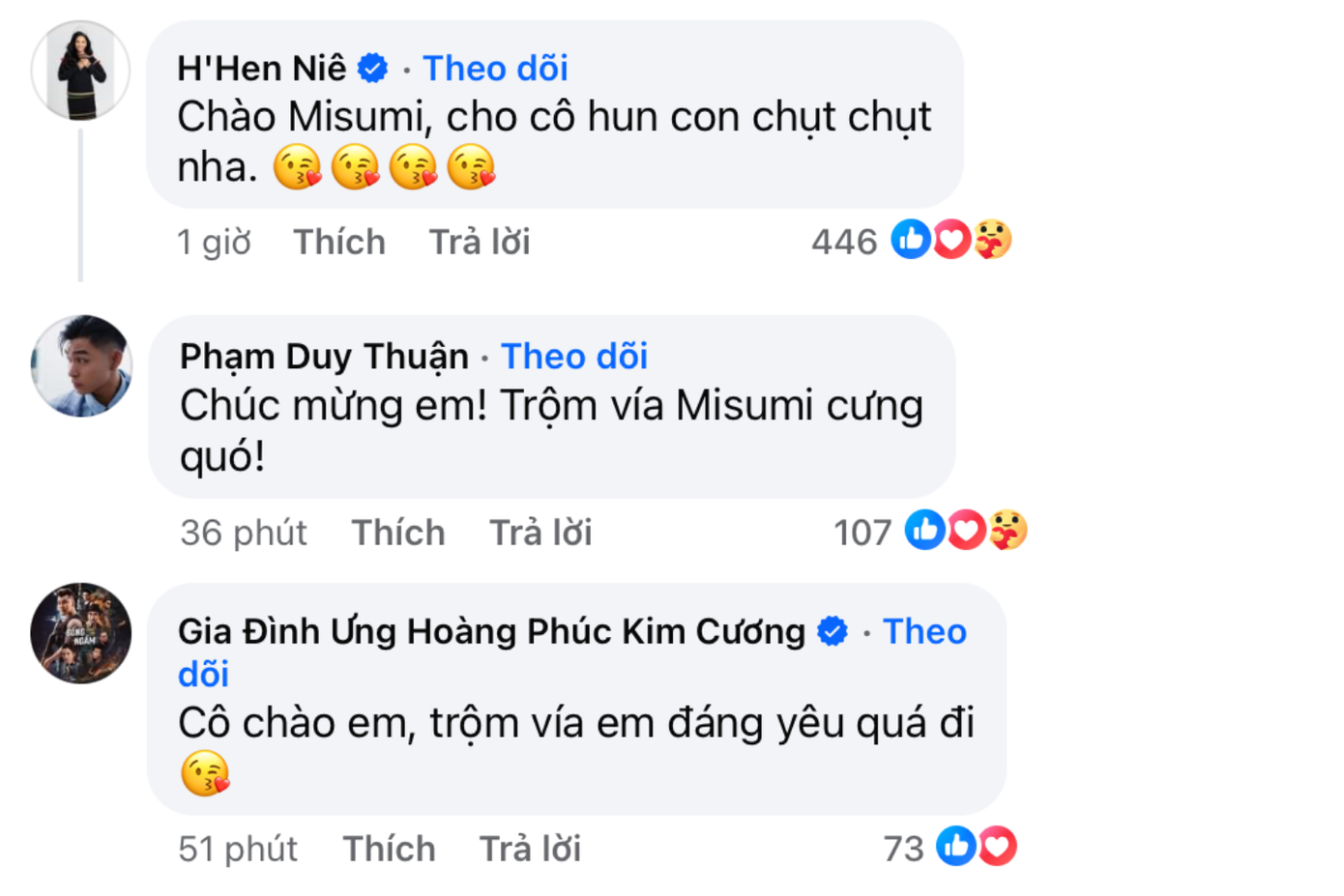Click the Like reaction icon on H'Hen Niê's comment
This screenshot has width=1344, height=896.
(910, 241)
